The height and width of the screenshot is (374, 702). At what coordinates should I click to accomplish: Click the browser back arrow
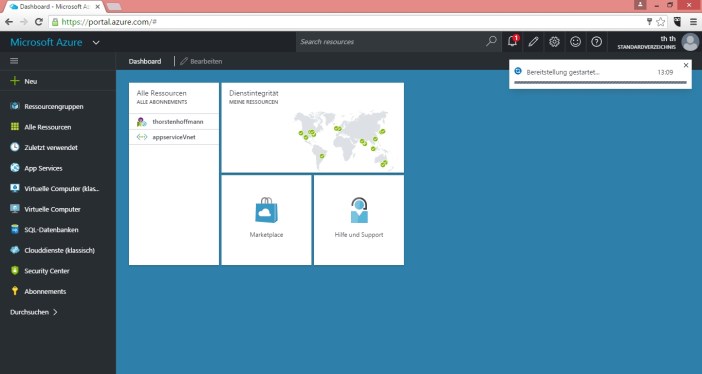tap(9, 21)
